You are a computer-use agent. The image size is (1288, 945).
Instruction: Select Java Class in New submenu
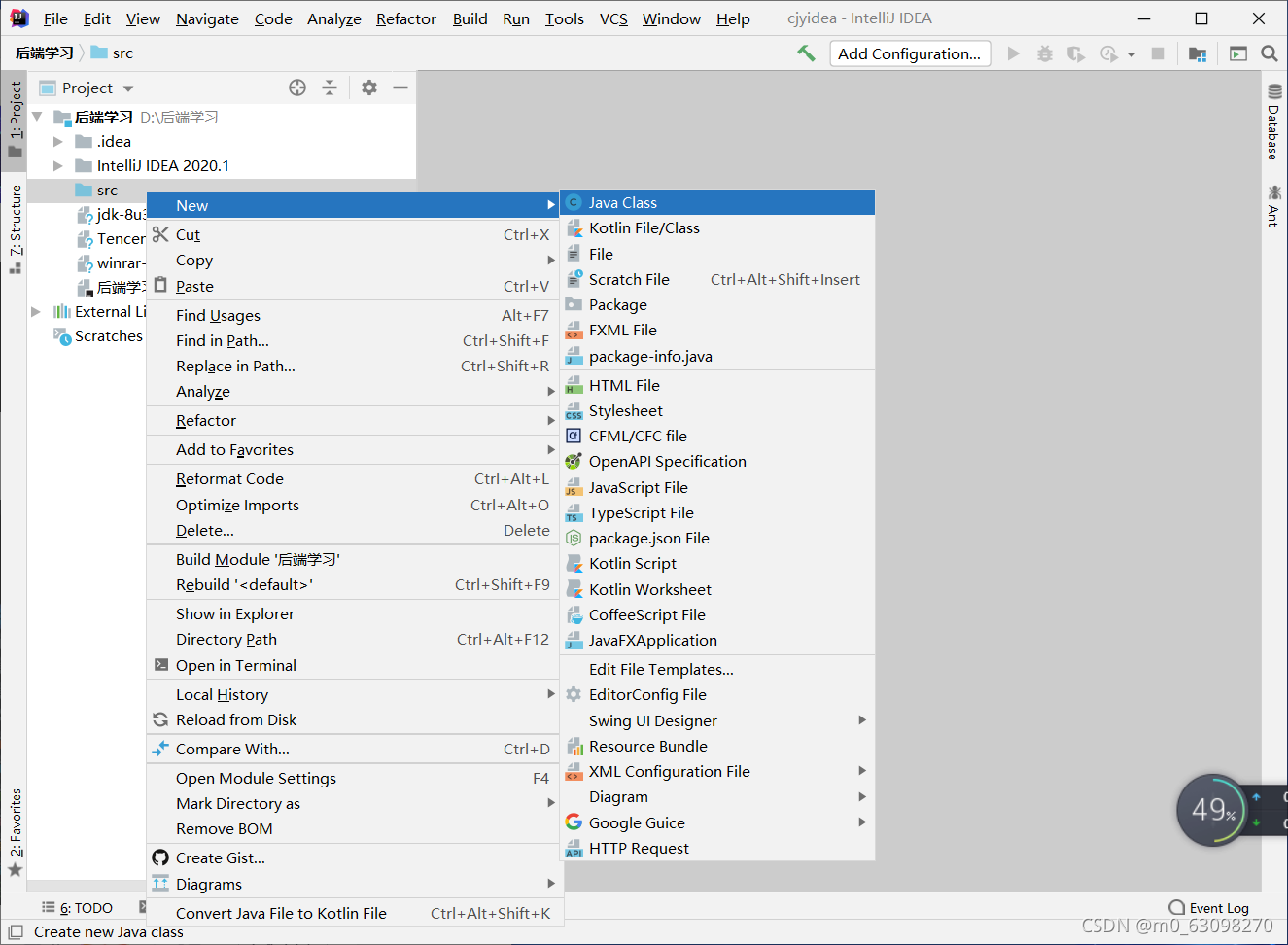tap(717, 202)
